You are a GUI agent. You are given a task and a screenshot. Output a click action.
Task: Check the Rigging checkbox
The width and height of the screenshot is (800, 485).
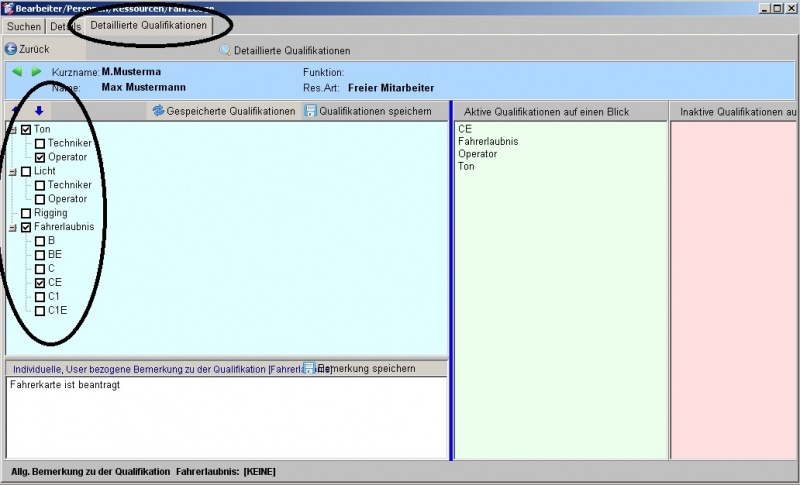[x=26, y=213]
